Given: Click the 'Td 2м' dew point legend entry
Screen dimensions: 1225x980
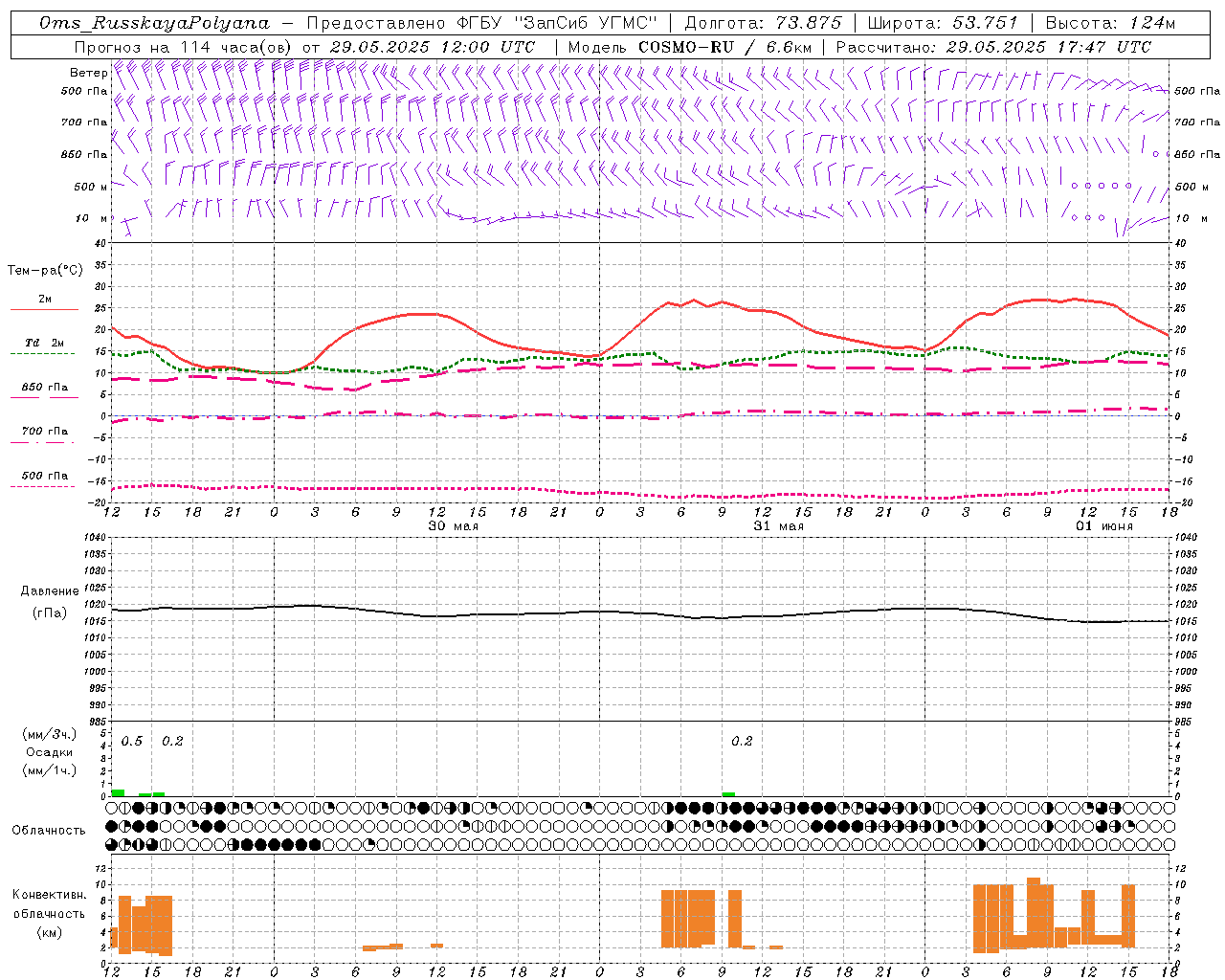Looking at the screenshot, I should coord(45,343).
